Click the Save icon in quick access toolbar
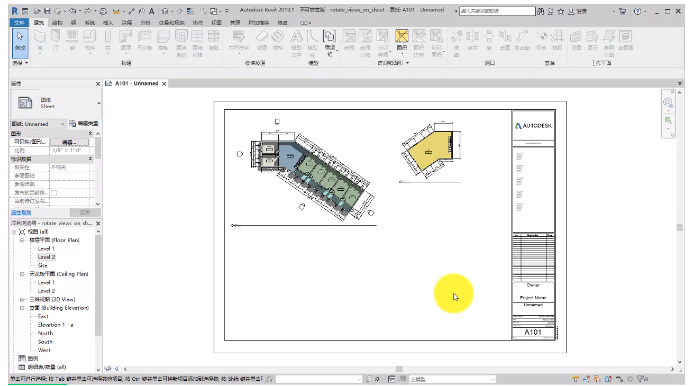 tap(47, 11)
